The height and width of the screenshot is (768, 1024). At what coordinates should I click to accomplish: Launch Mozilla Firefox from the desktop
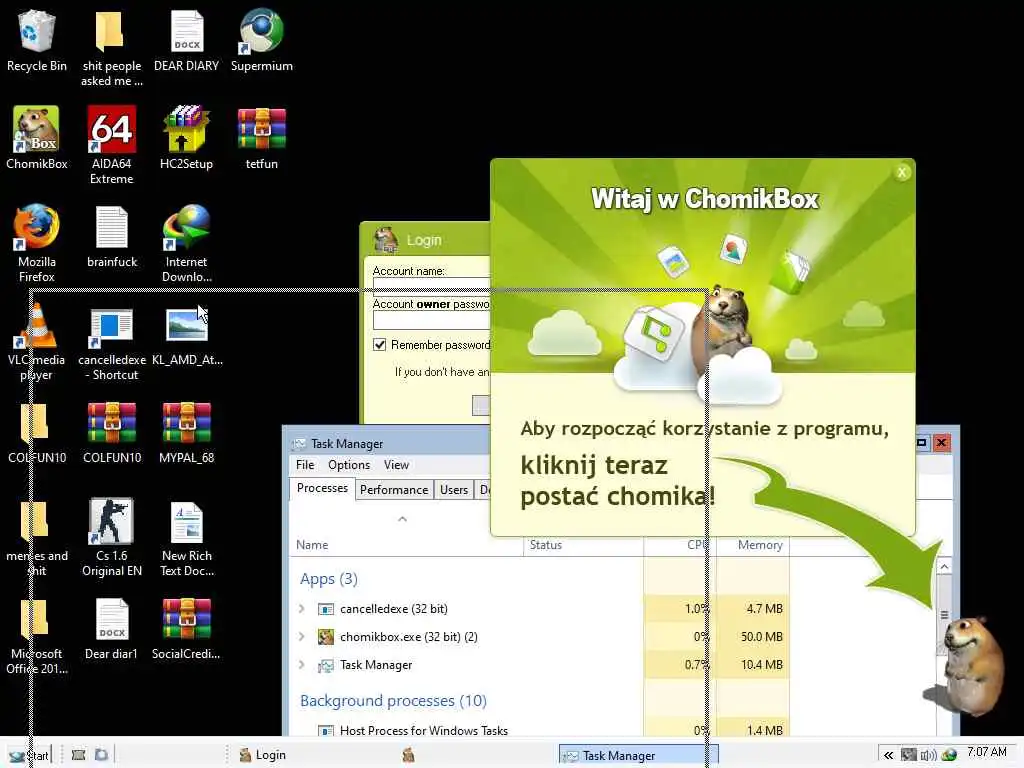click(x=37, y=243)
